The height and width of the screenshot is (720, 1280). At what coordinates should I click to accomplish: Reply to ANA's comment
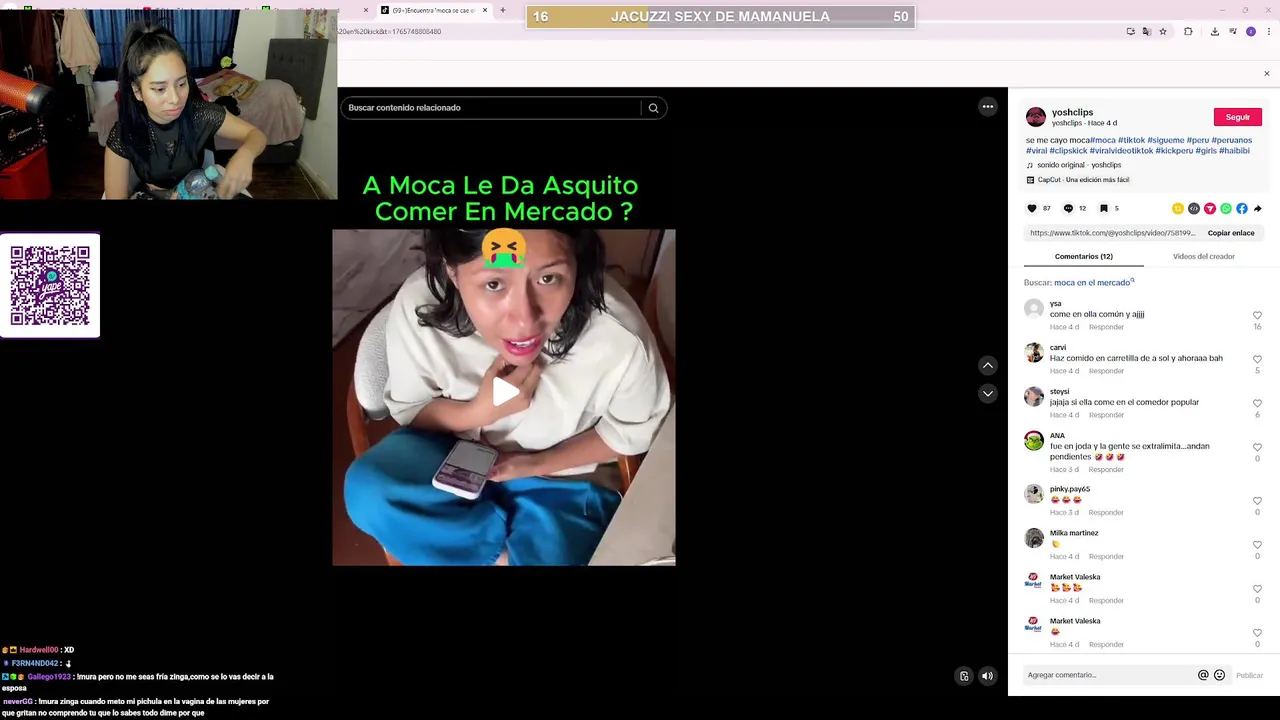point(1106,470)
